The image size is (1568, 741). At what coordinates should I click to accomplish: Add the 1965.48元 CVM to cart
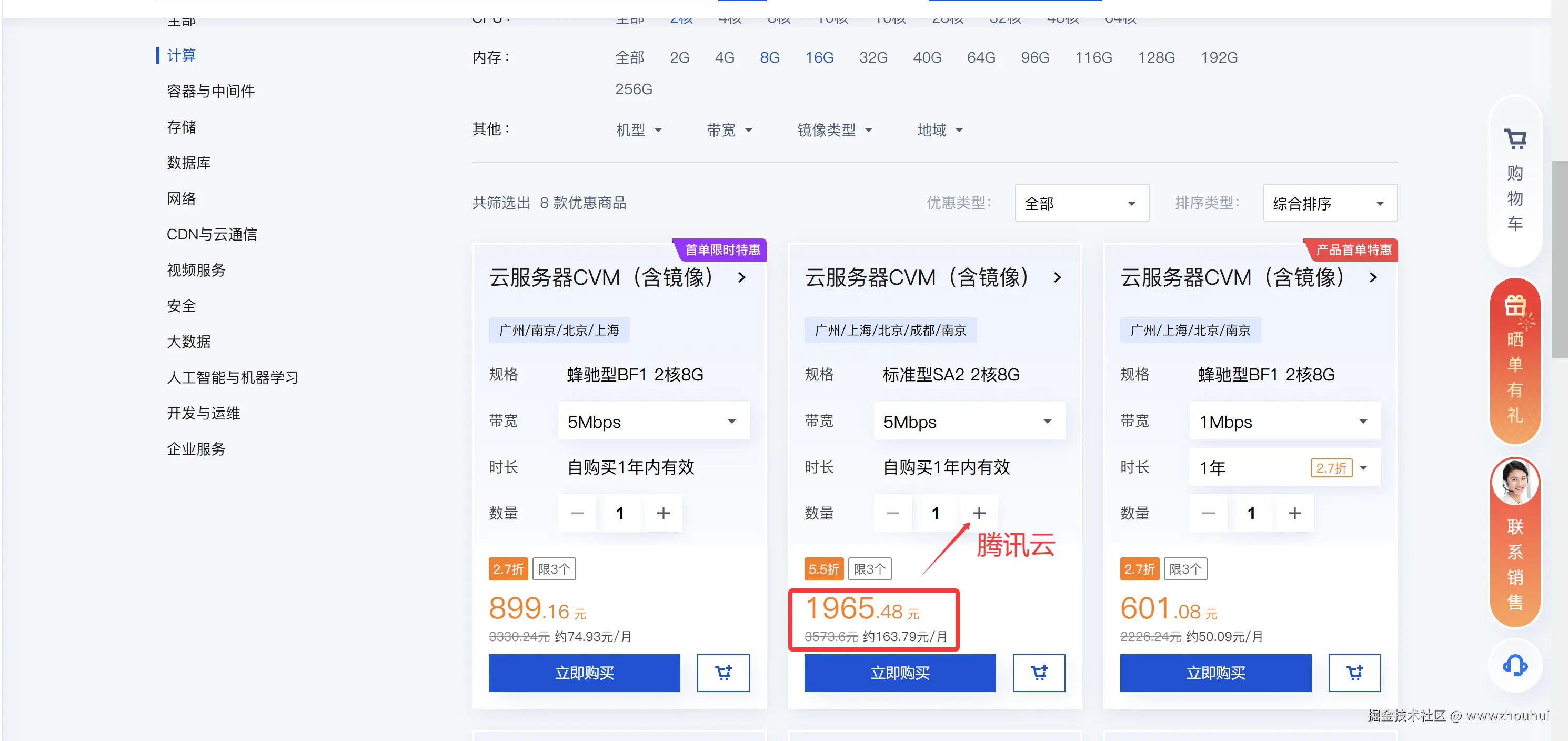(1039, 673)
